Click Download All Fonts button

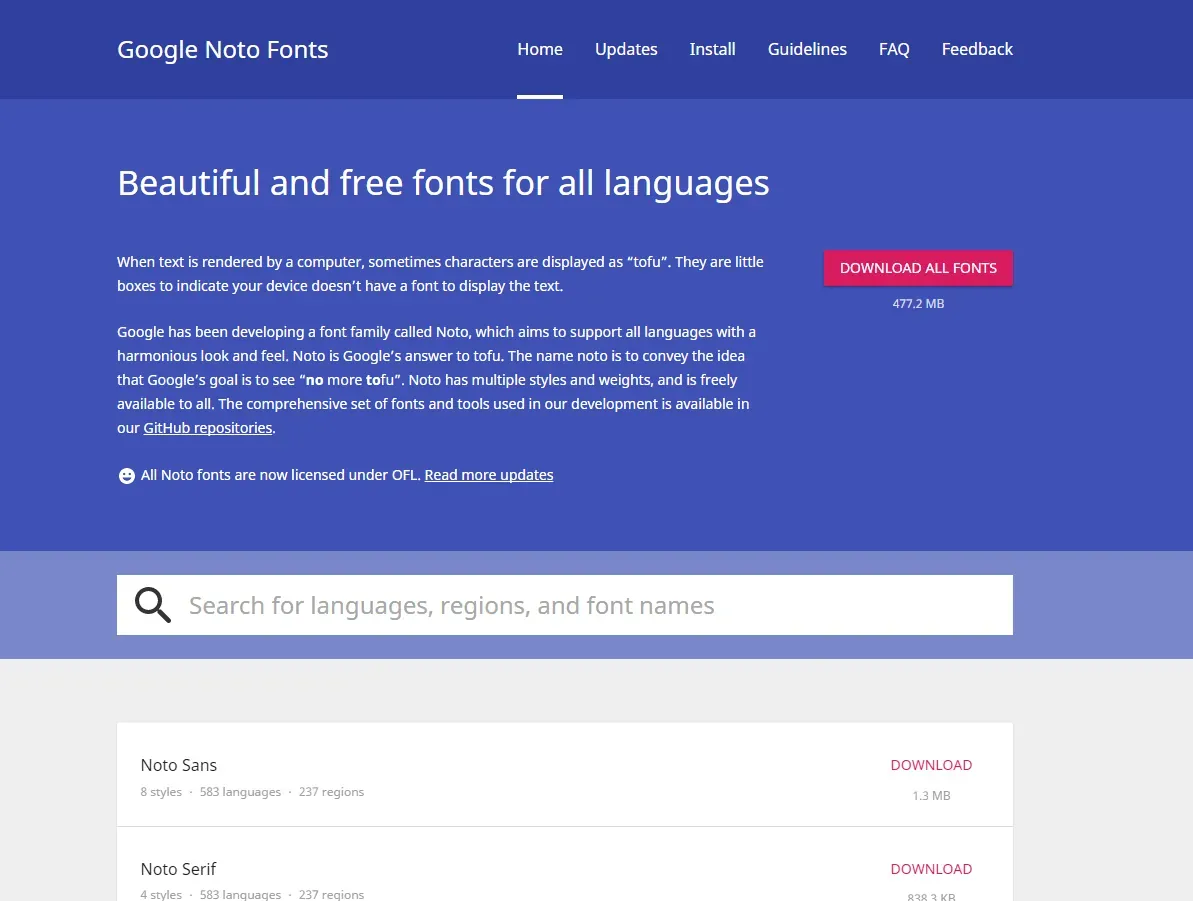pyautogui.click(x=918, y=268)
